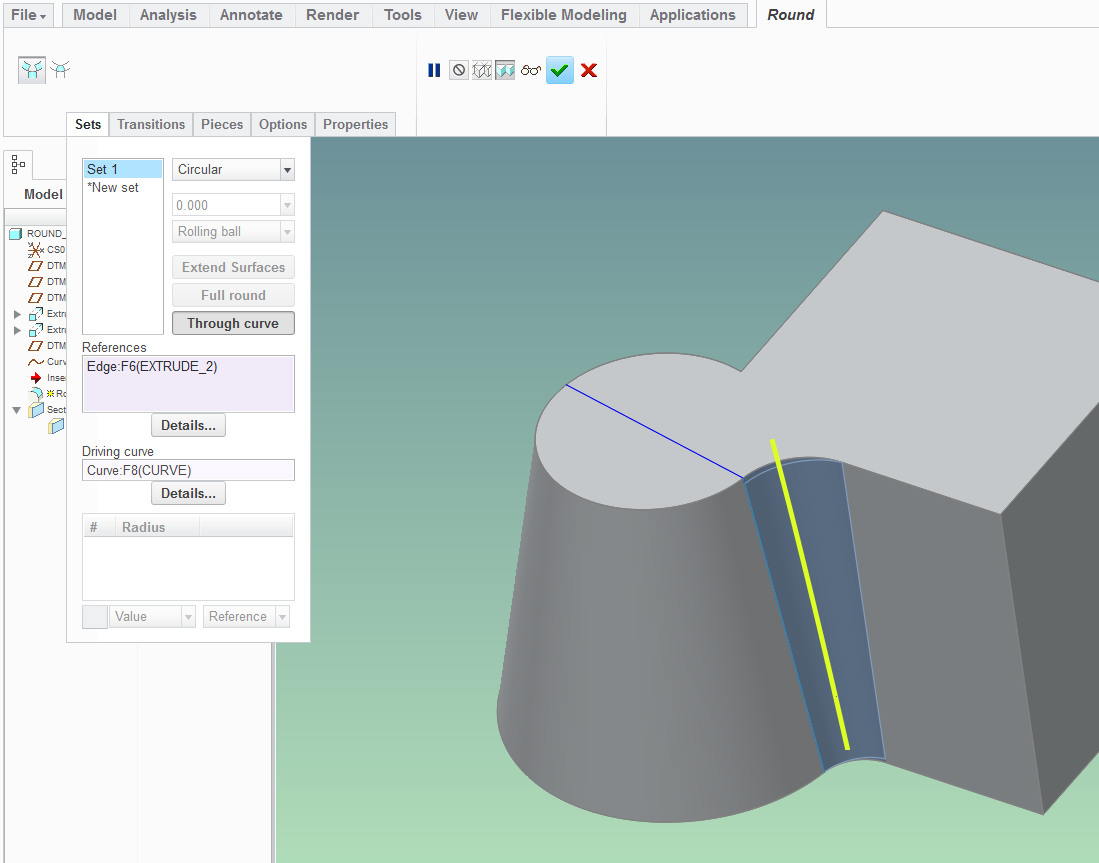This screenshot has width=1099, height=863.
Task: Open the 0.000 radius value dropdown
Action: coord(287,205)
